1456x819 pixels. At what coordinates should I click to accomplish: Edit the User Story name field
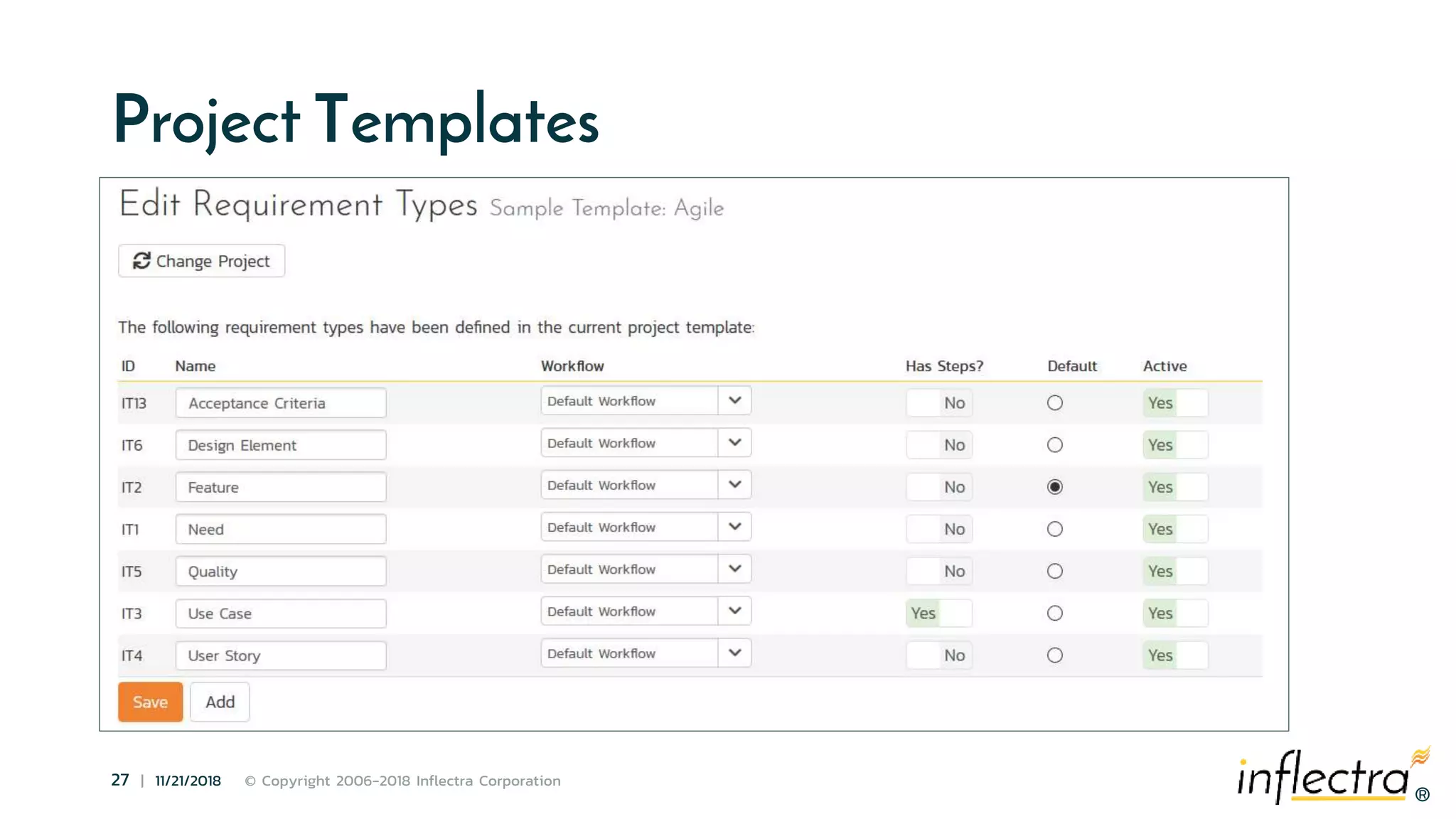281,655
